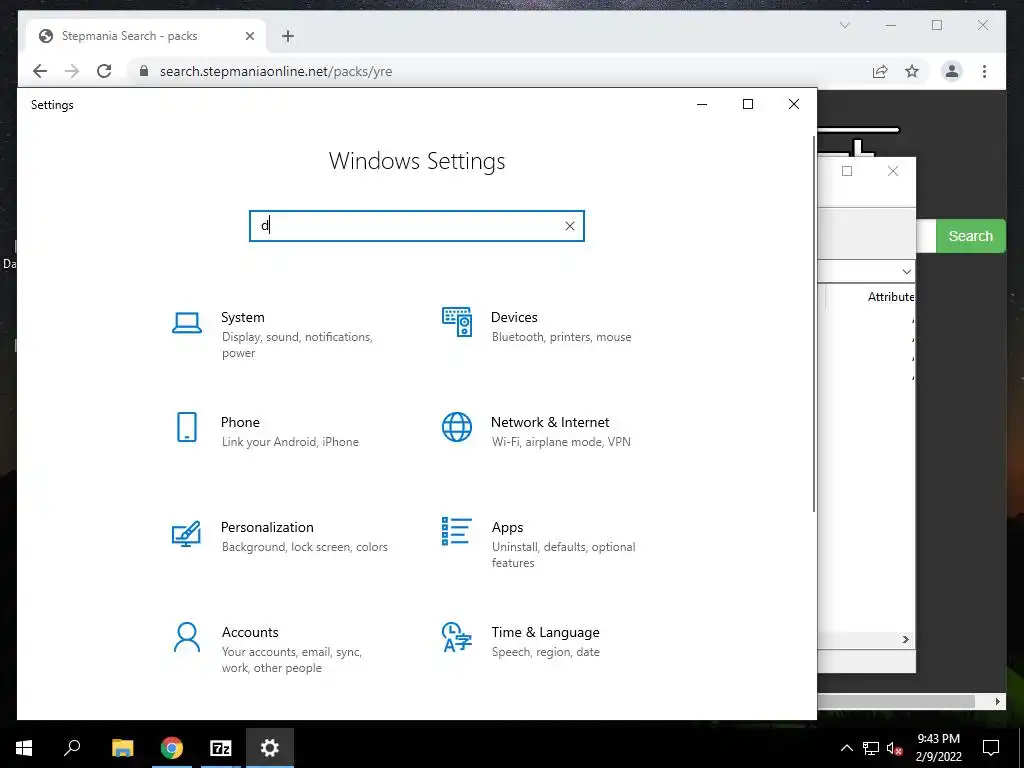The image size is (1024, 768).
Task: Open the tab search chevron in Chrome
Action: pos(844,25)
